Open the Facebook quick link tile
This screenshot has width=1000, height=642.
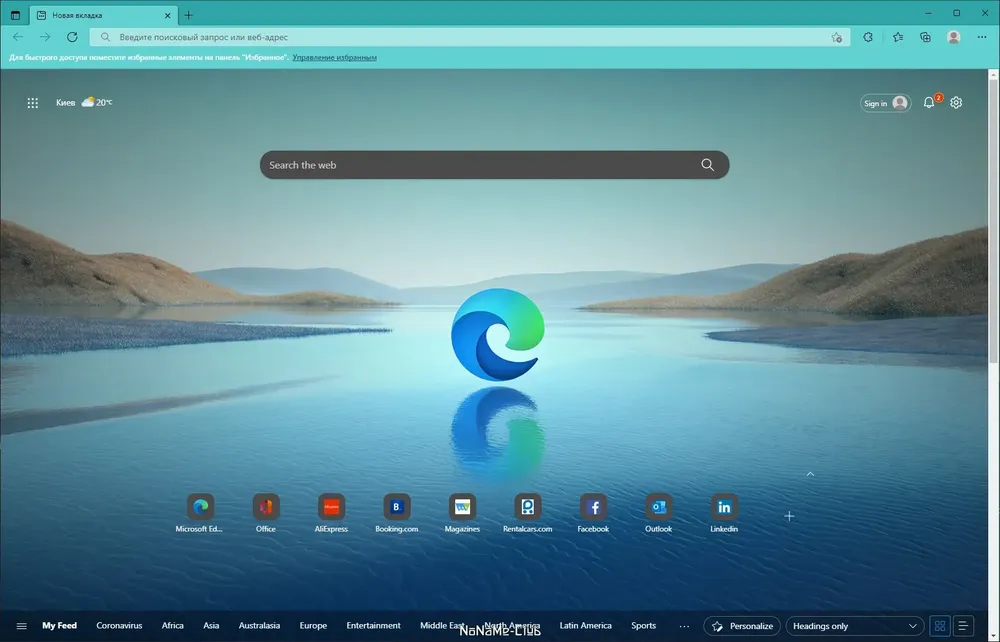coord(593,513)
